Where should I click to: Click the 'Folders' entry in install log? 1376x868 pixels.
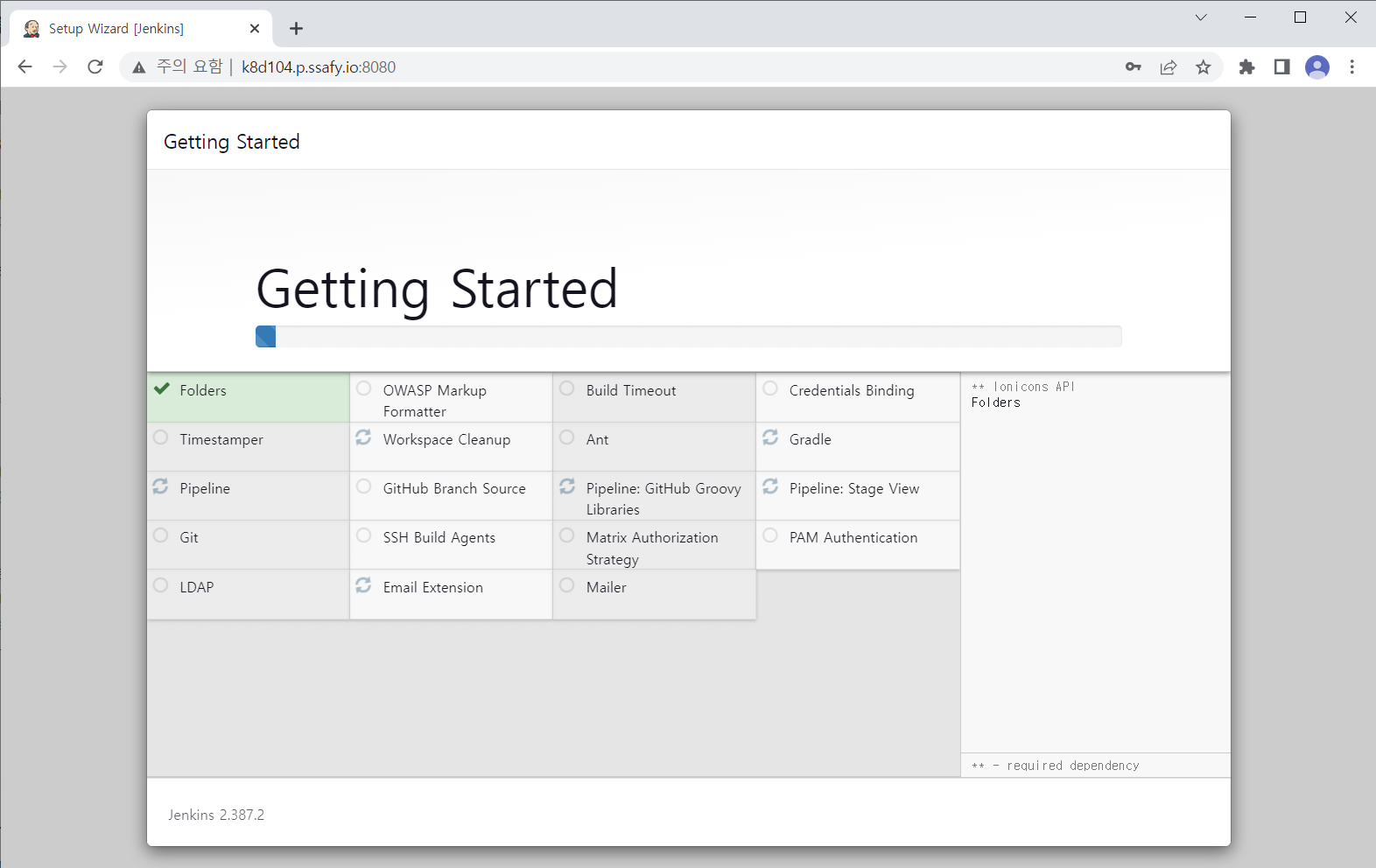996,402
